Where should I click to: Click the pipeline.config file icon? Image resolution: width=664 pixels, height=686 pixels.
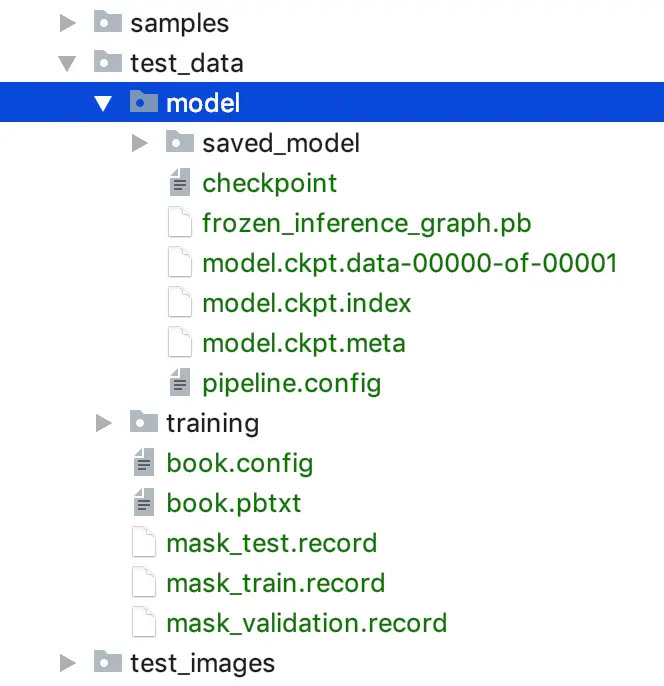(180, 383)
